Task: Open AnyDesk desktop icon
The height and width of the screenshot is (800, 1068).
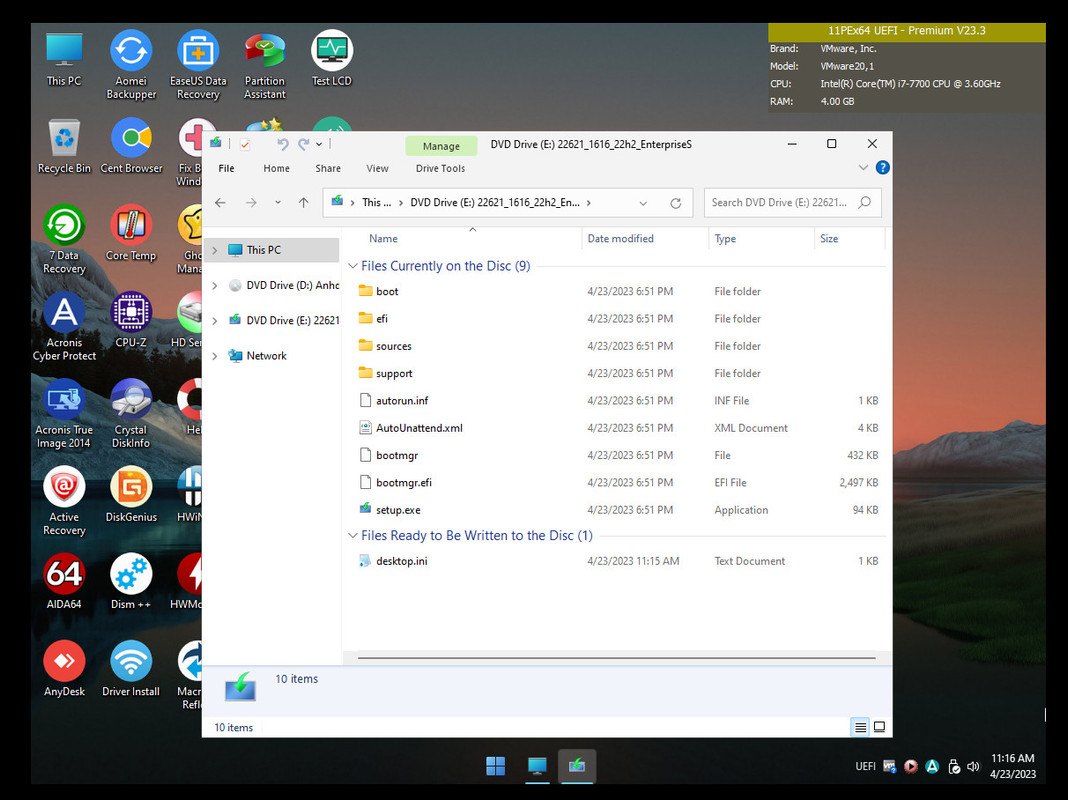Action: point(64,669)
